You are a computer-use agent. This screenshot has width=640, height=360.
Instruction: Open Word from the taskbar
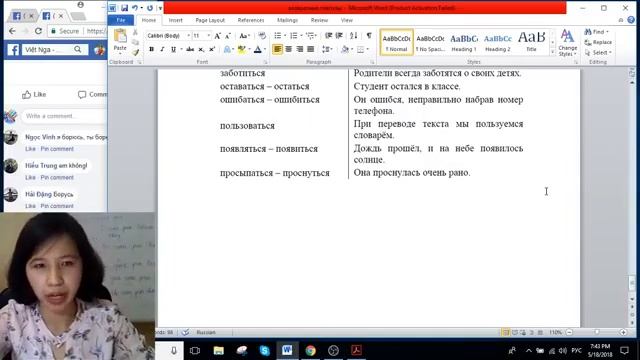pyautogui.click(x=287, y=350)
